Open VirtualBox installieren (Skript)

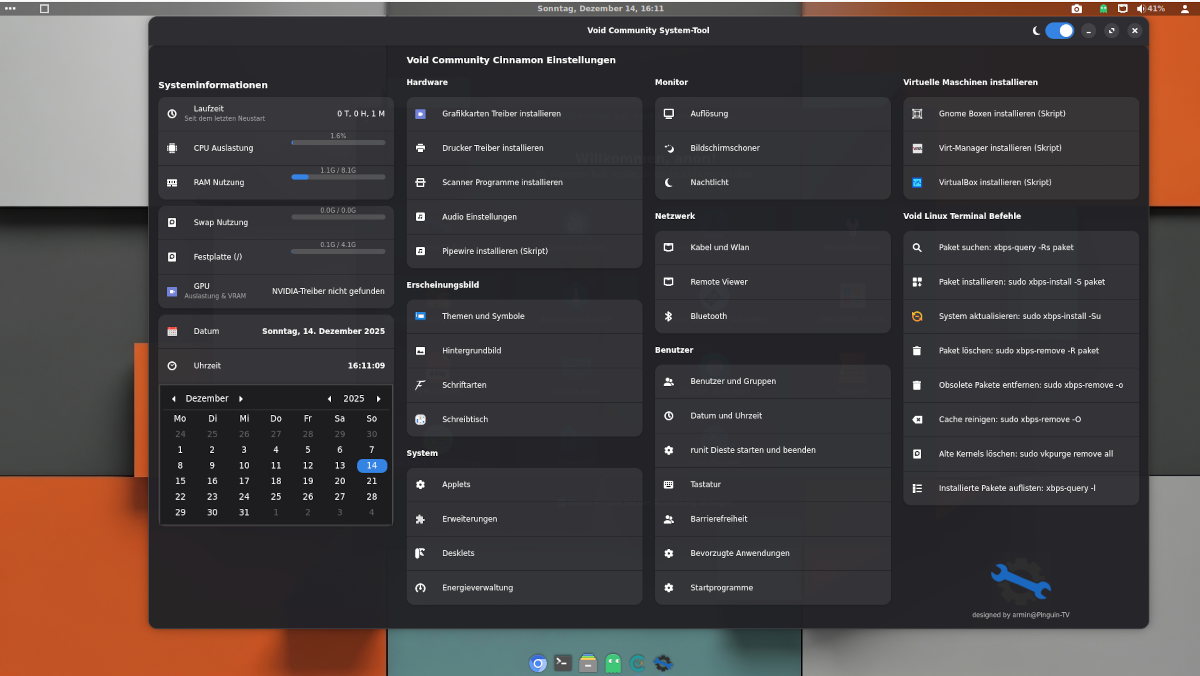pyautogui.click(x=994, y=183)
